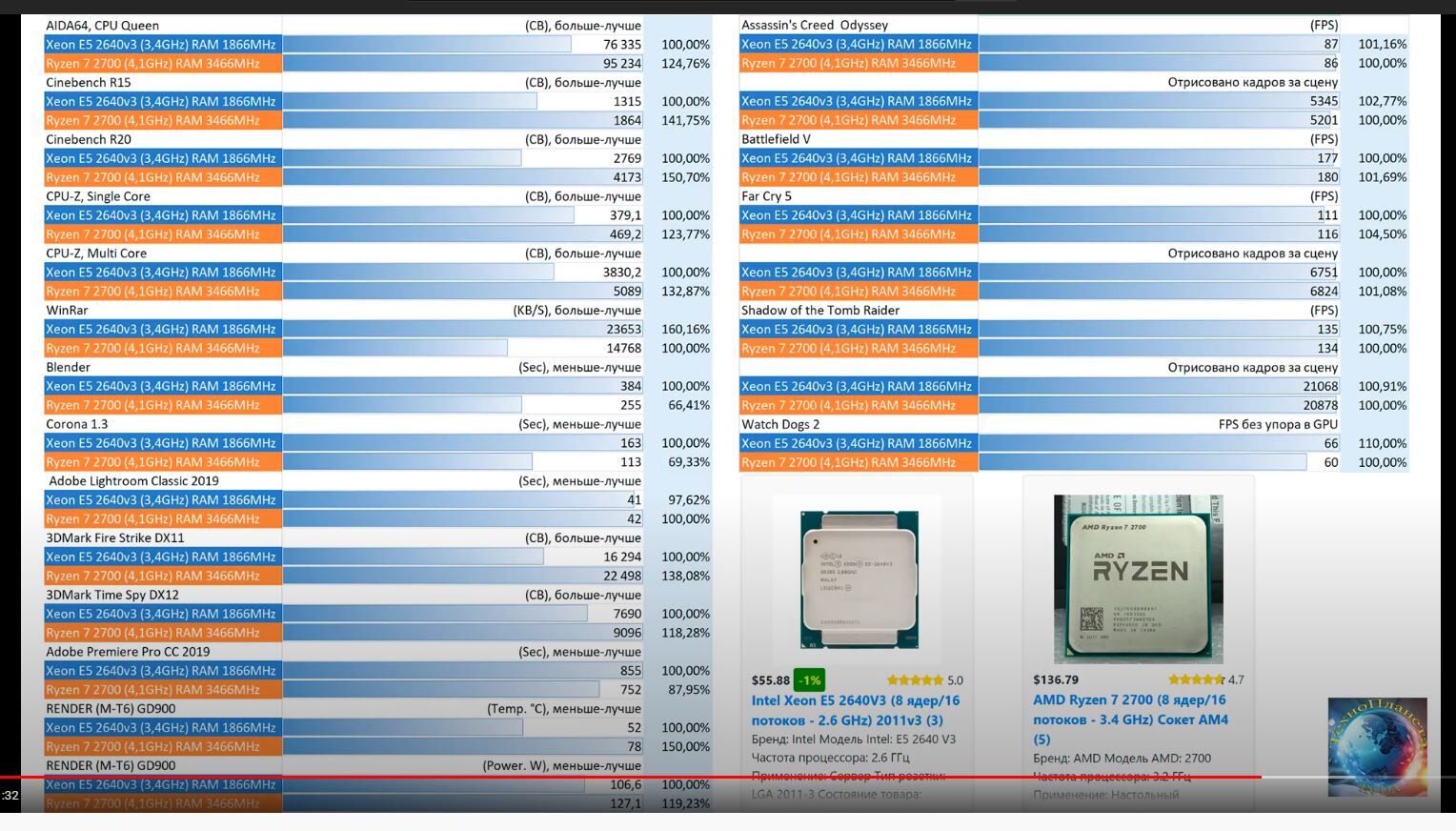This screenshot has width=1456, height=831.
Task: Click the 'Частота процессора: 2.6 ГГц' text
Action: (x=830, y=758)
